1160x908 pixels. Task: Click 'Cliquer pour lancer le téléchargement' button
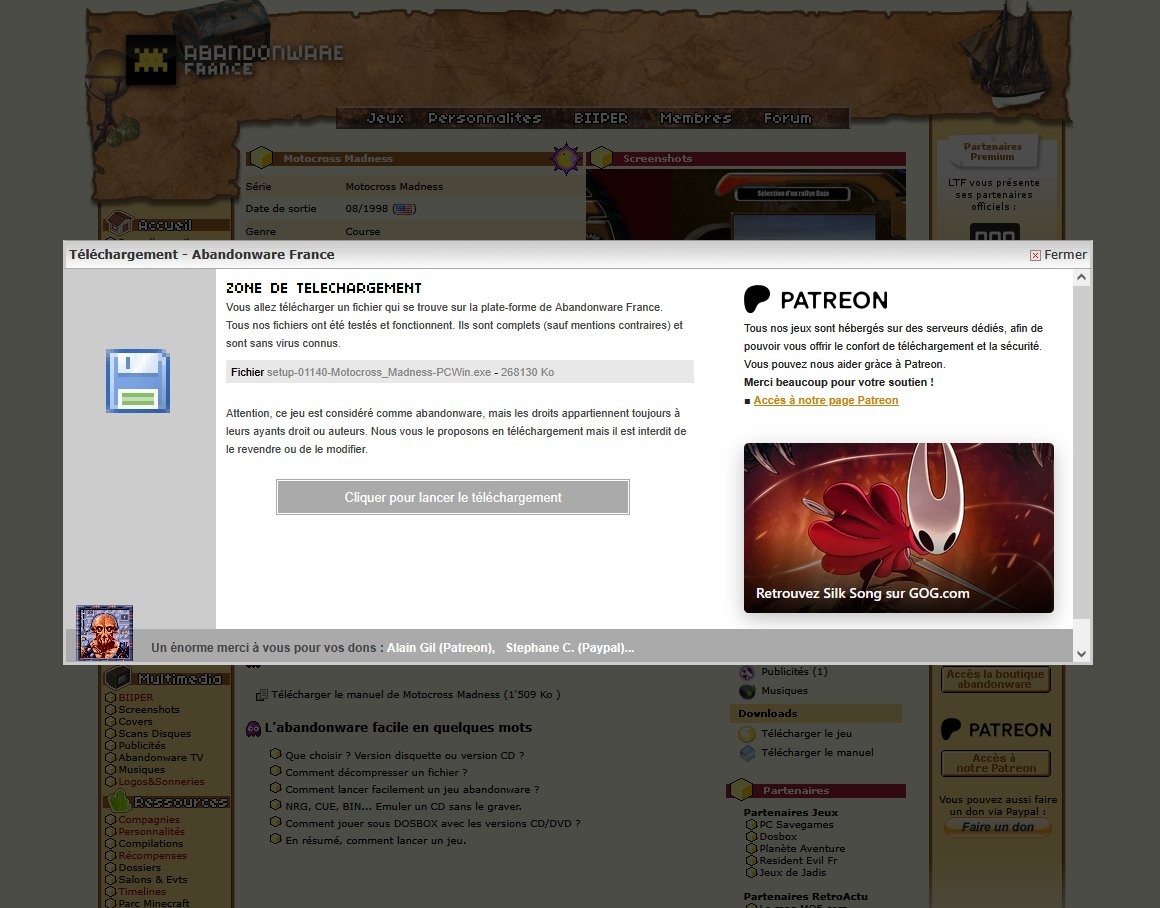click(453, 497)
